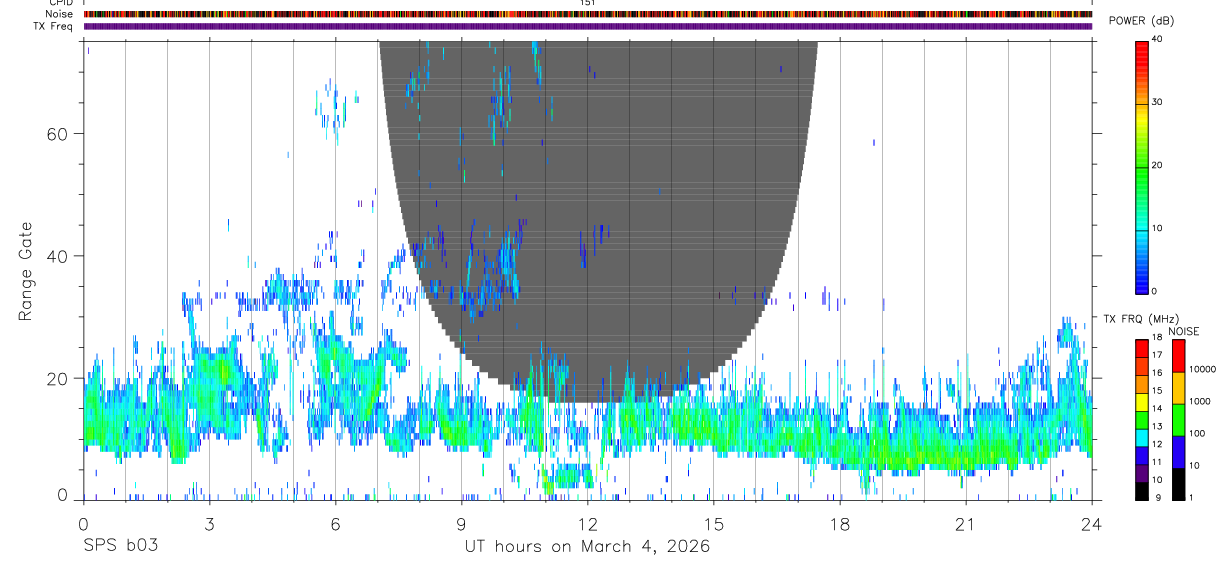Click the 12 tick on UT hours axis
This screenshot has width=1228, height=567.
pyautogui.click(x=587, y=523)
